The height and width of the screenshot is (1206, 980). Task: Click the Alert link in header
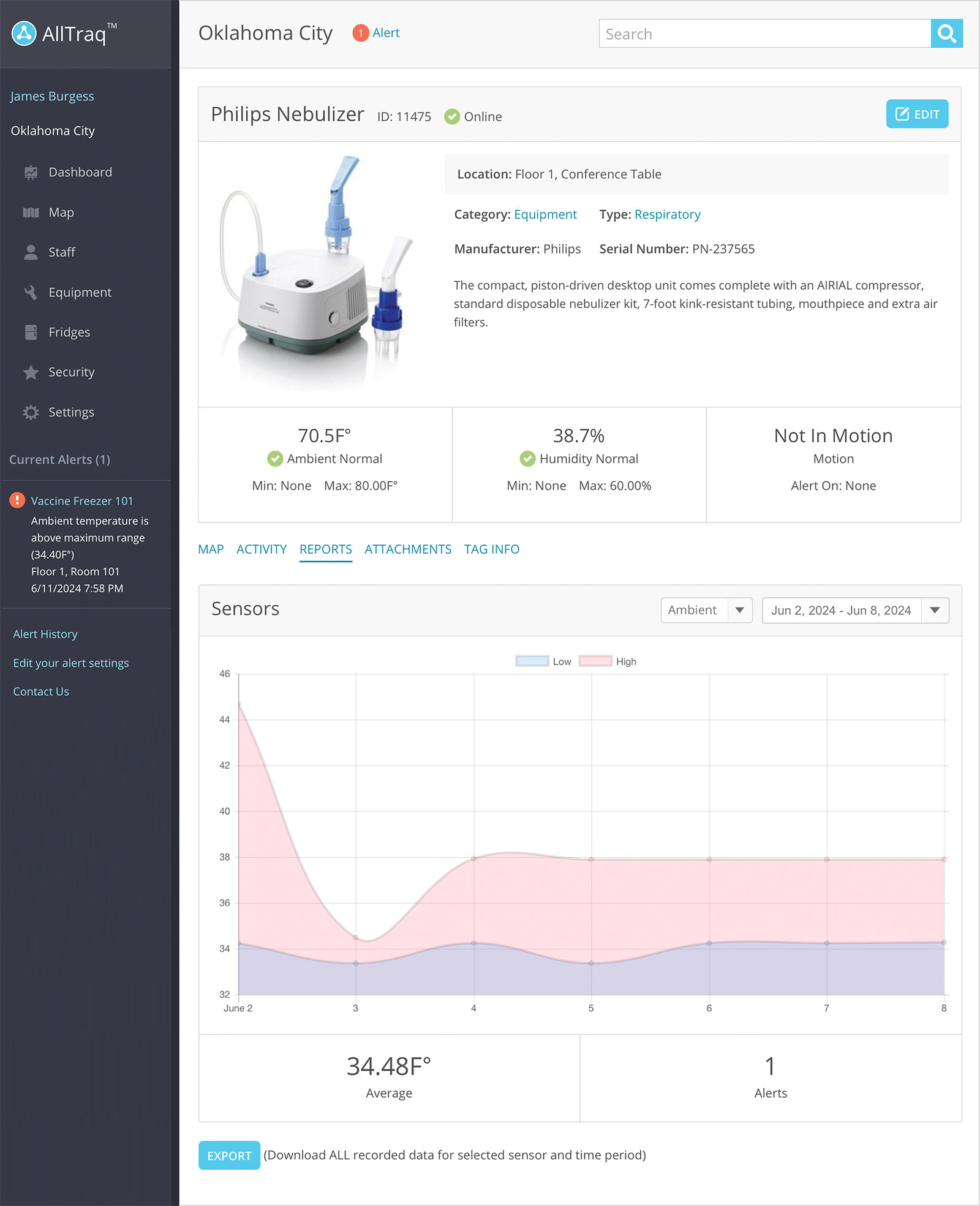click(386, 33)
